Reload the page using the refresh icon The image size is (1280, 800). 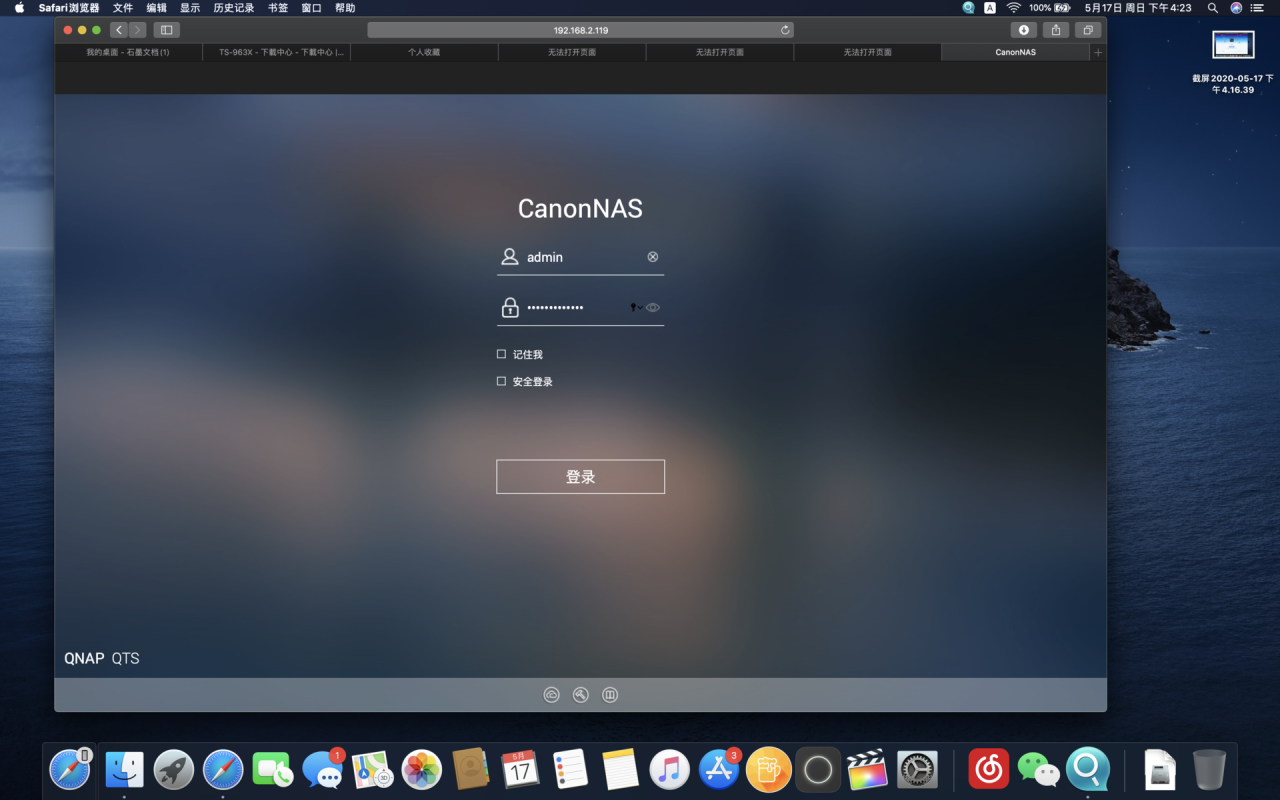tap(785, 30)
